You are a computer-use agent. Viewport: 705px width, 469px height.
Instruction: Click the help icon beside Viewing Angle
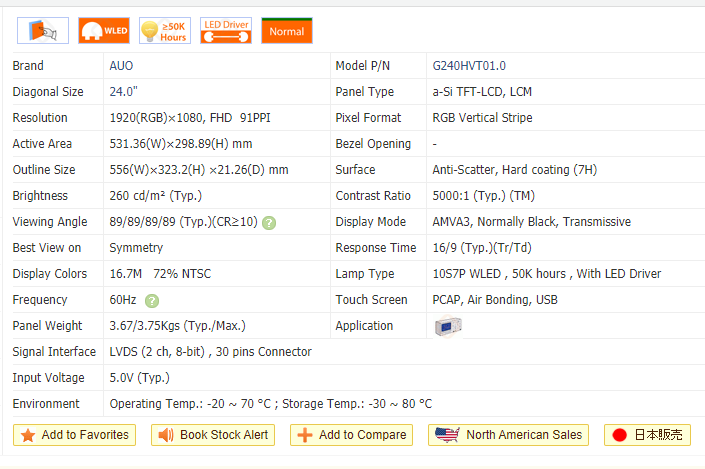[269, 222]
